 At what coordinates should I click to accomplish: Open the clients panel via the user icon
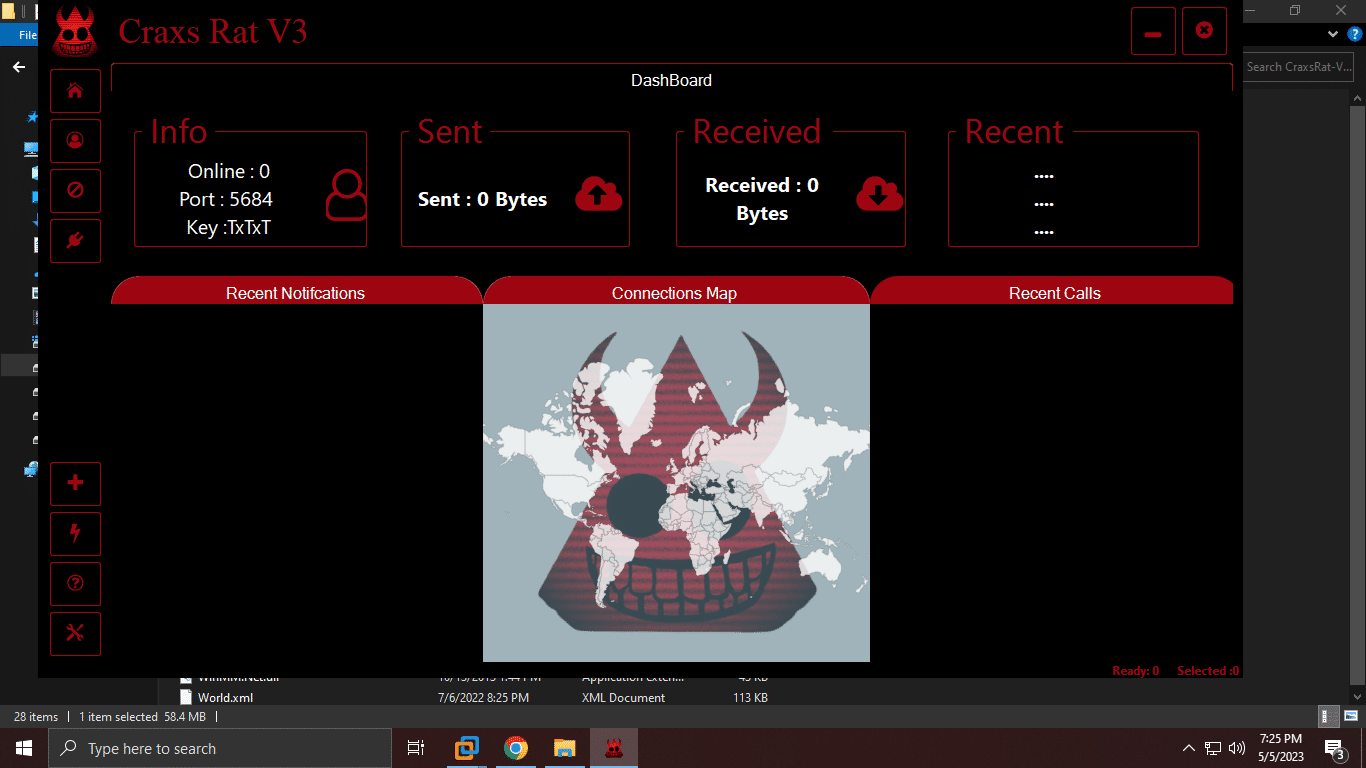[75, 140]
